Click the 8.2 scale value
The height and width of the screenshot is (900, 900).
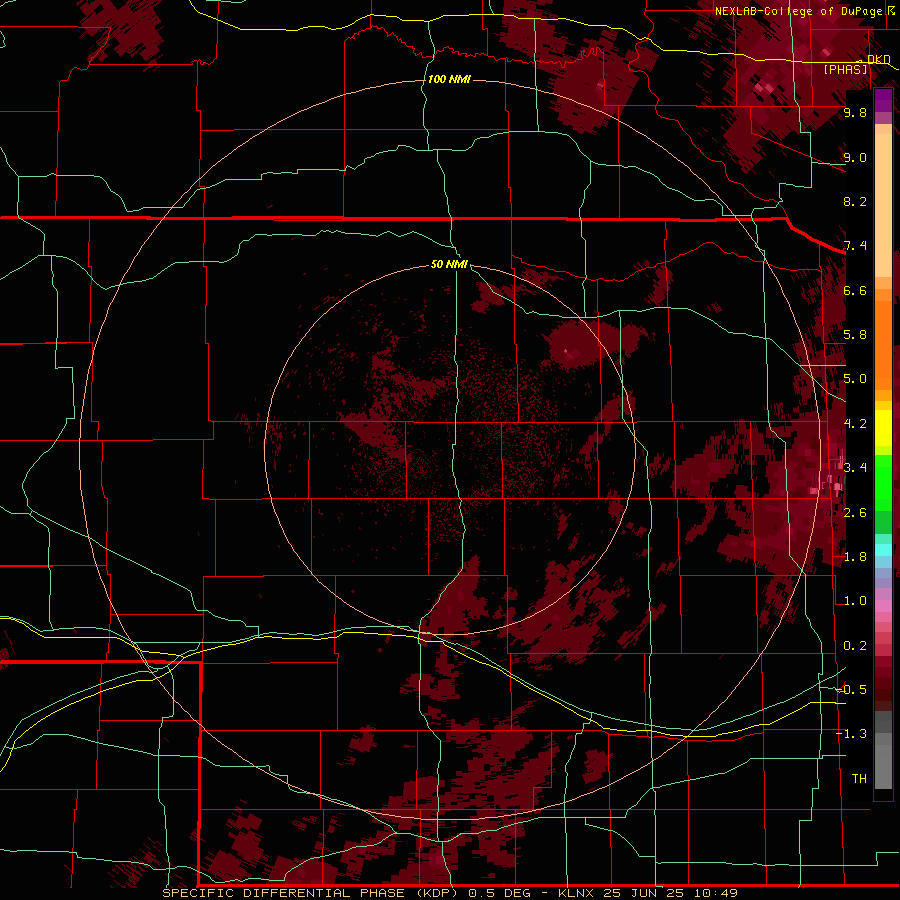click(x=855, y=201)
